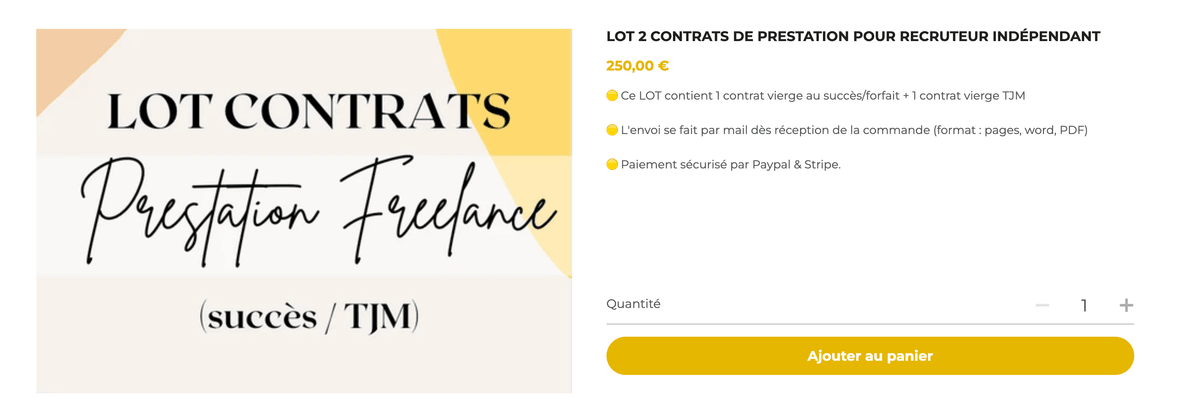
Task: Click the quantity value field showing 1
Action: point(1084,305)
